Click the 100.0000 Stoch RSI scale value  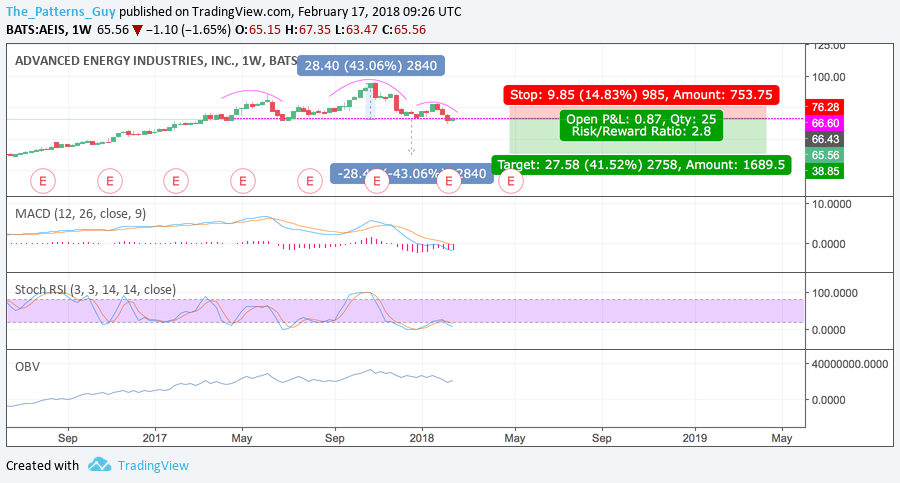834,293
